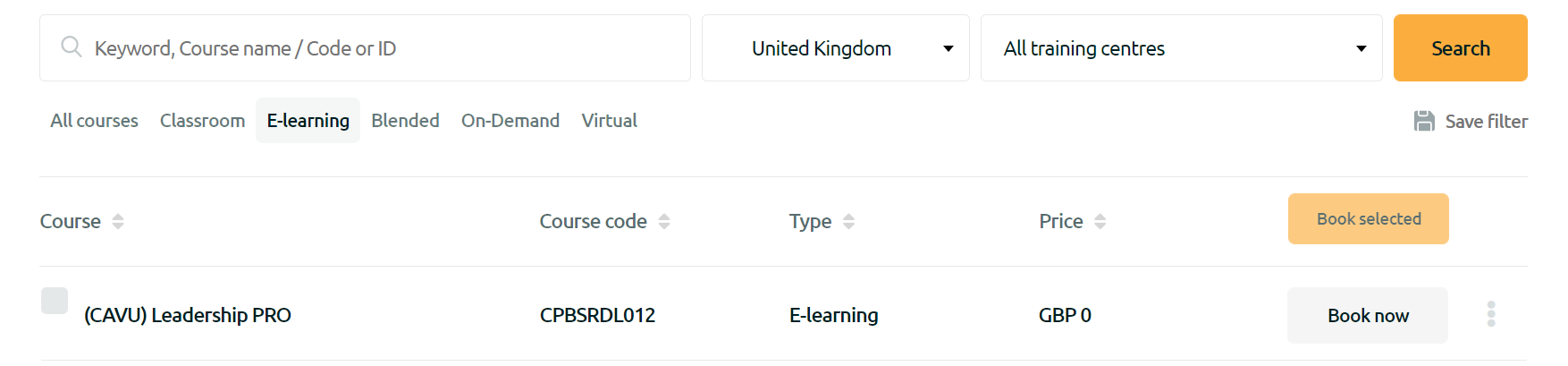Click Book now for Leadership PRO
This screenshot has width=1568, height=366.
[x=1367, y=315]
